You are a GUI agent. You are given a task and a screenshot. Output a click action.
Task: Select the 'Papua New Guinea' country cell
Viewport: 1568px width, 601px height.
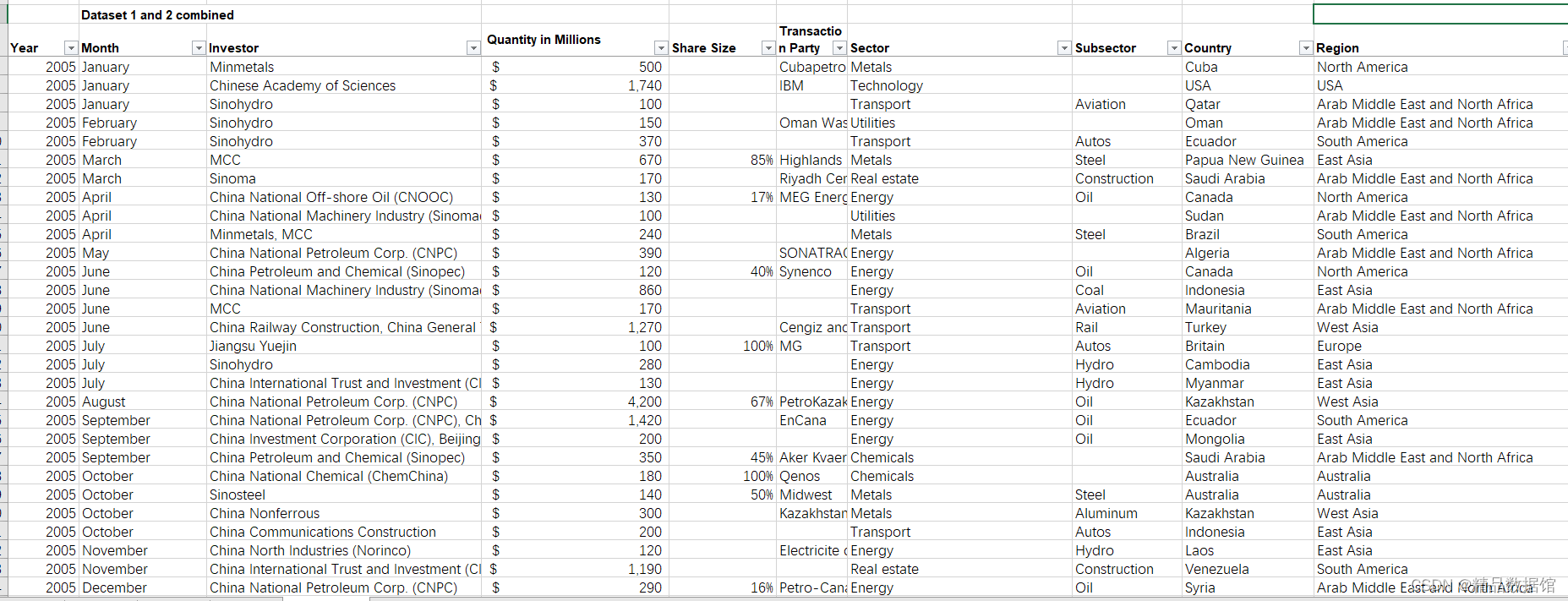point(1248,160)
